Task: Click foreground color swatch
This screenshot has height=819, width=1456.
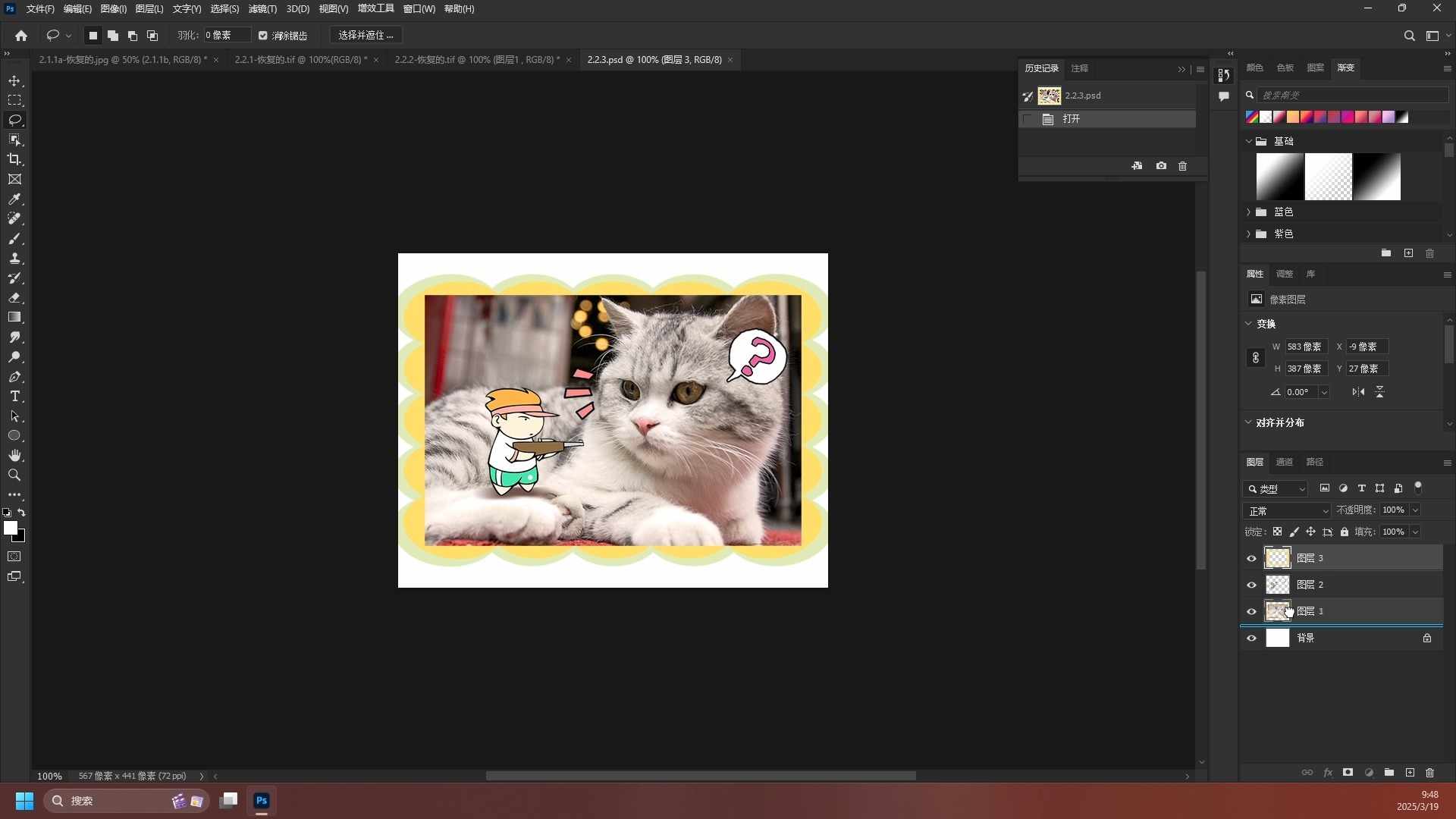Action: click(x=10, y=528)
